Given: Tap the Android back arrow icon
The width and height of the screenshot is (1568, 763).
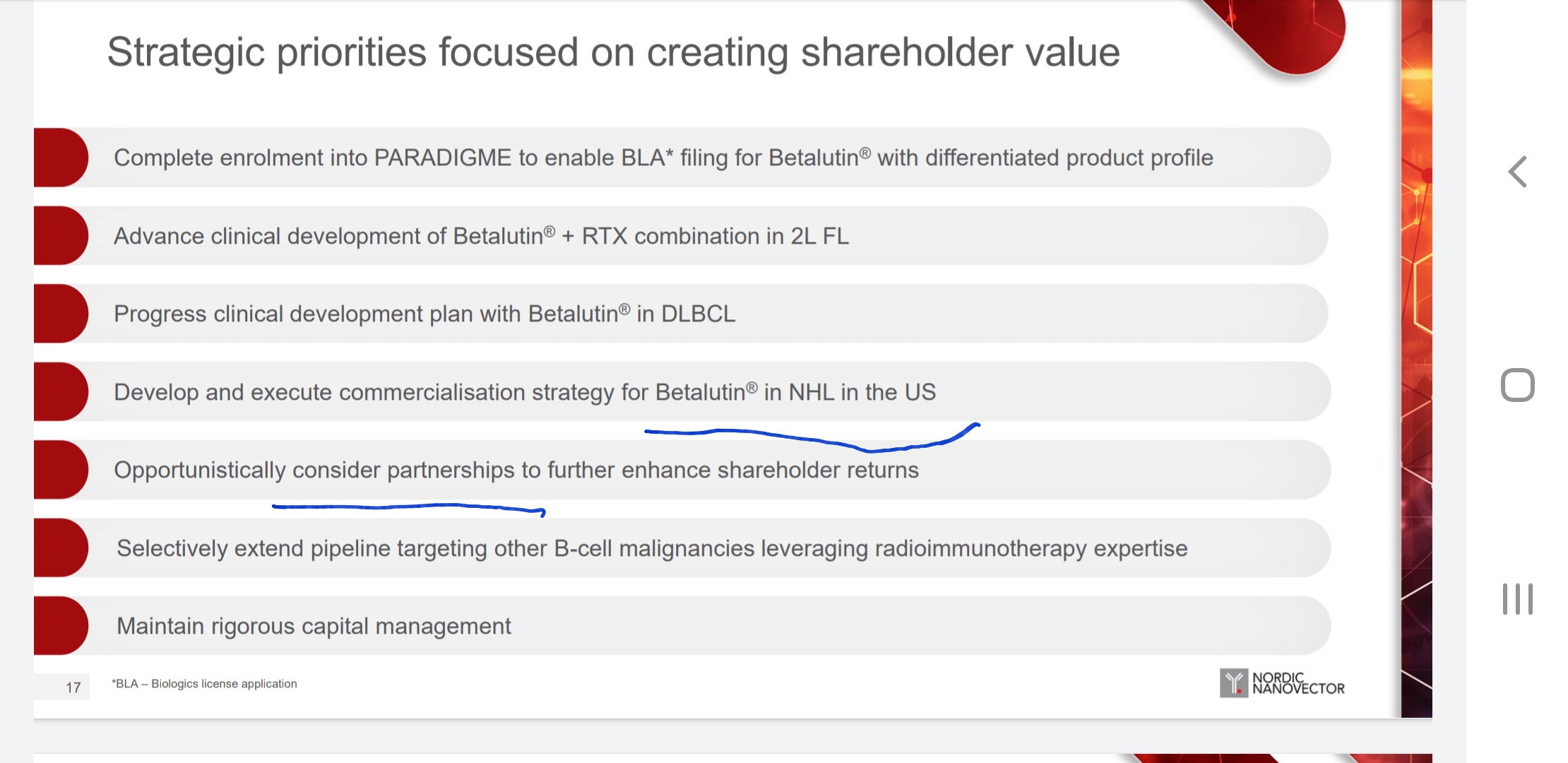Looking at the screenshot, I should (1517, 172).
